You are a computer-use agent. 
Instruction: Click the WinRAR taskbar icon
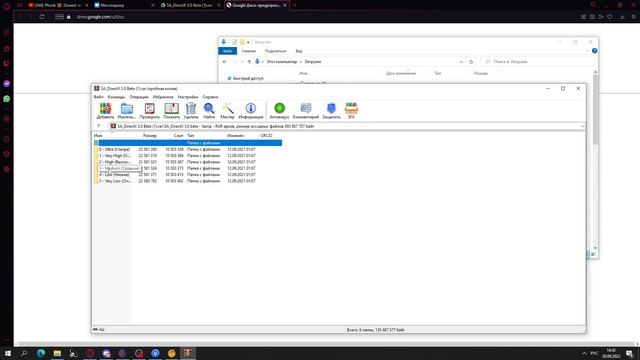(188, 353)
